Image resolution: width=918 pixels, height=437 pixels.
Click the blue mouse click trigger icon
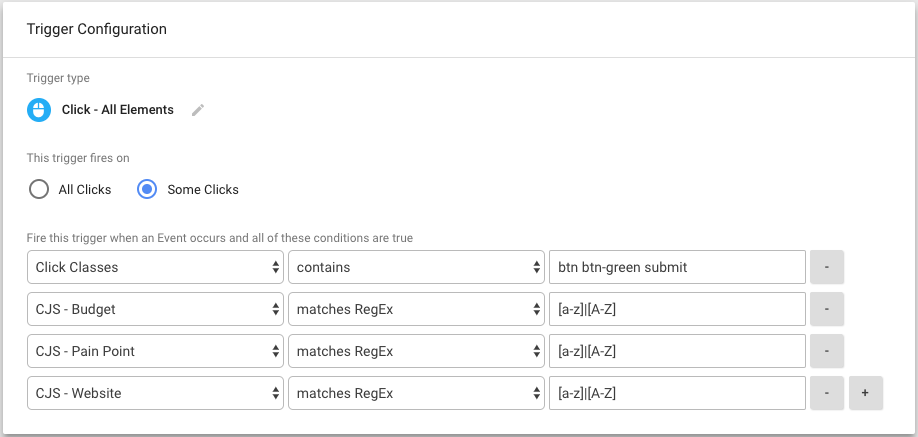[39, 110]
